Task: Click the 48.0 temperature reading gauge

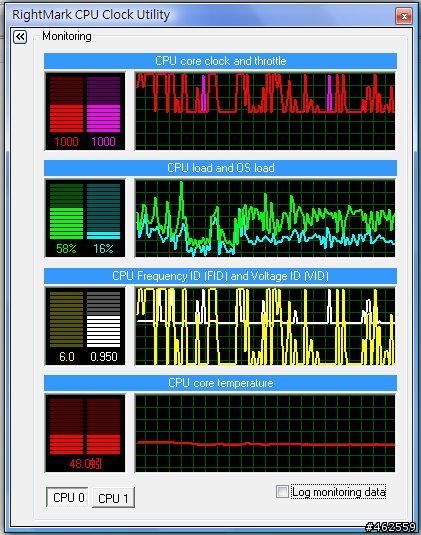Action: point(85,433)
